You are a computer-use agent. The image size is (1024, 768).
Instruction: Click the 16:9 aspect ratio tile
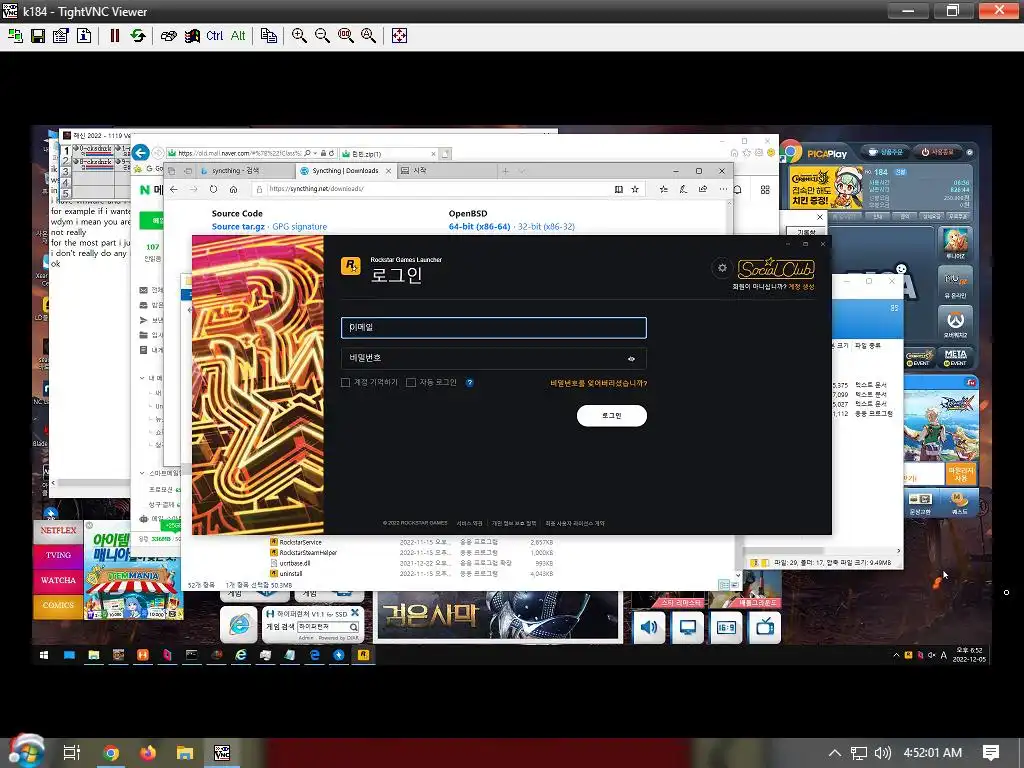coord(726,628)
